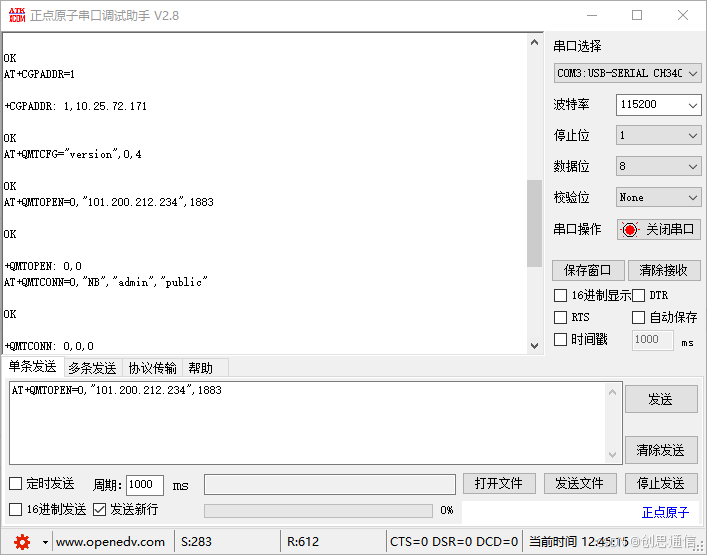Click the AT+QMTCFG="version",0,4 line
Image resolution: width=707 pixels, height=555 pixels.
click(x=73, y=155)
